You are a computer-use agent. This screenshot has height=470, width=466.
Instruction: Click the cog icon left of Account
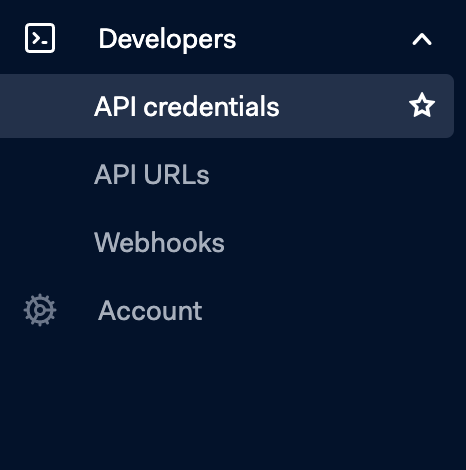[x=40, y=310]
